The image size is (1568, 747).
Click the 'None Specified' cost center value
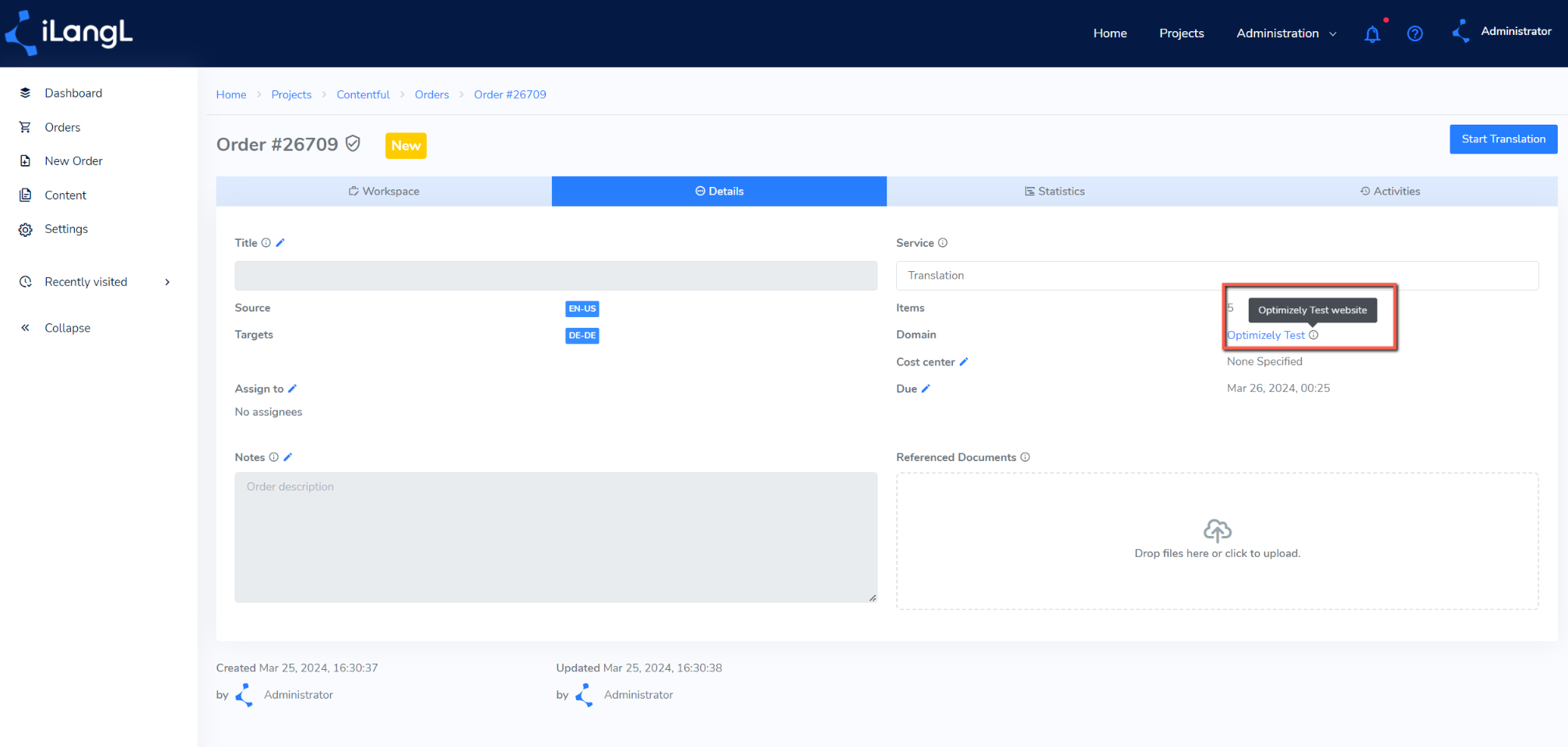tap(1264, 361)
